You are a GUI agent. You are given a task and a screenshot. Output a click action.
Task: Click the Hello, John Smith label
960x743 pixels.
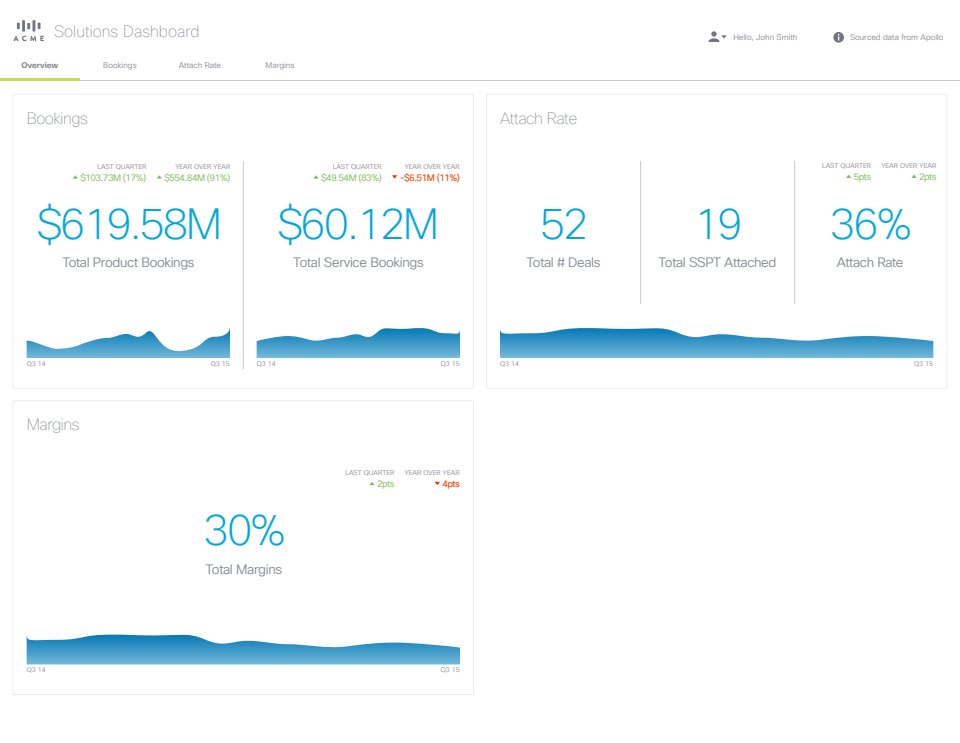(x=765, y=37)
